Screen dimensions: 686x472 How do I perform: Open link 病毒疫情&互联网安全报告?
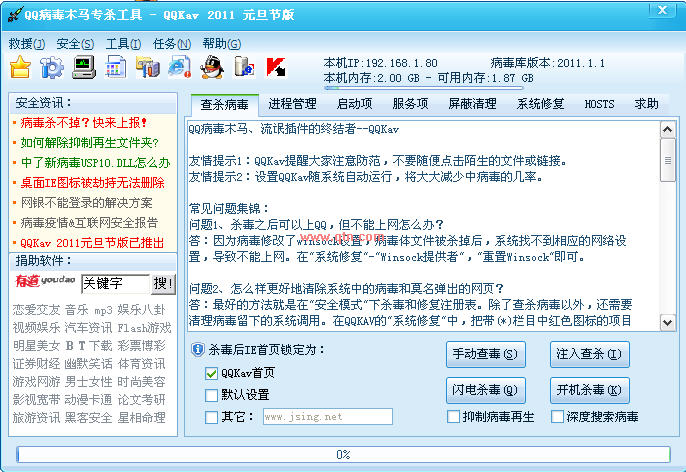click(89, 223)
